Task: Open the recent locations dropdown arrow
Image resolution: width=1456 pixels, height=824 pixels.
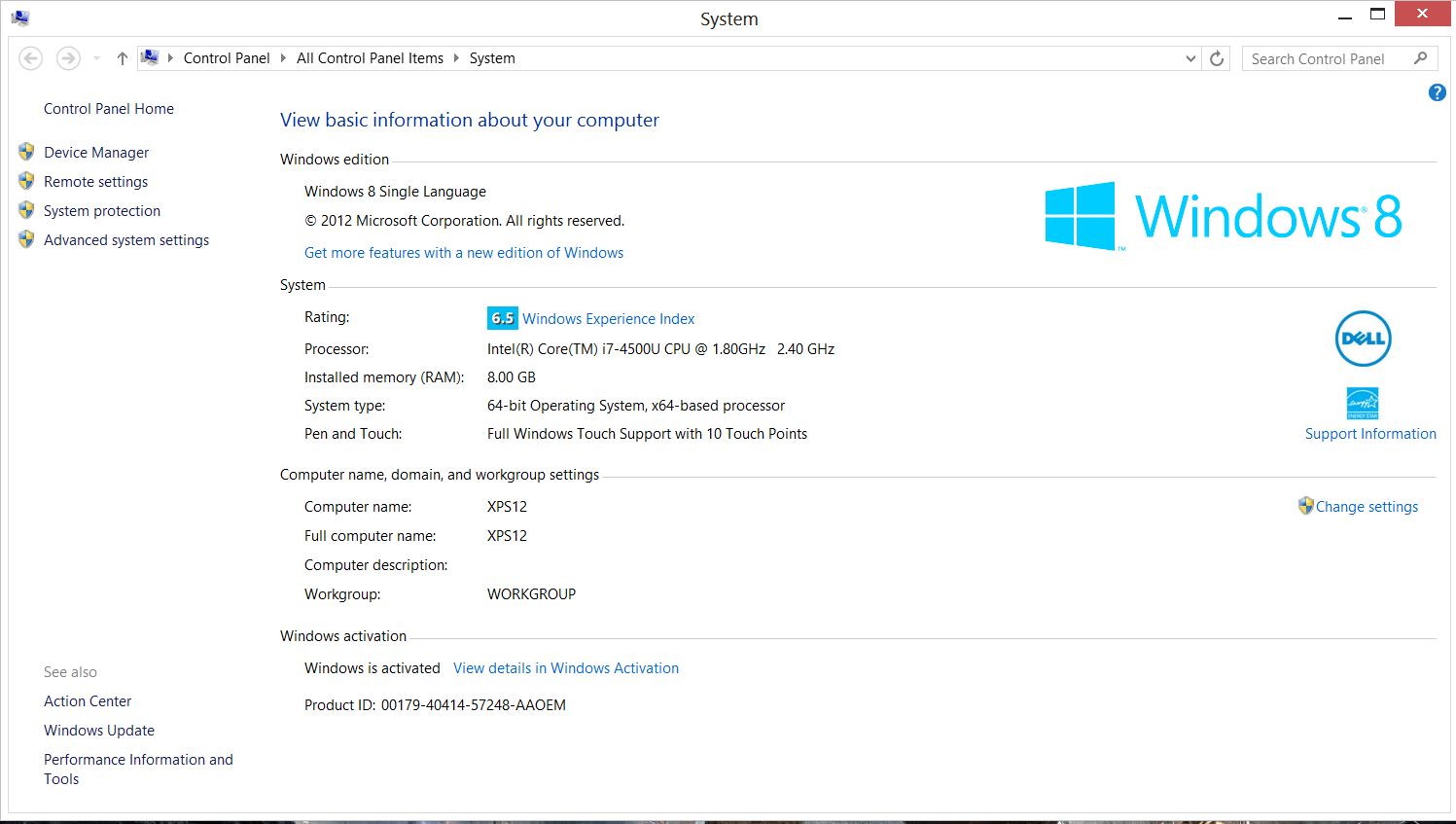Action: pos(96,58)
